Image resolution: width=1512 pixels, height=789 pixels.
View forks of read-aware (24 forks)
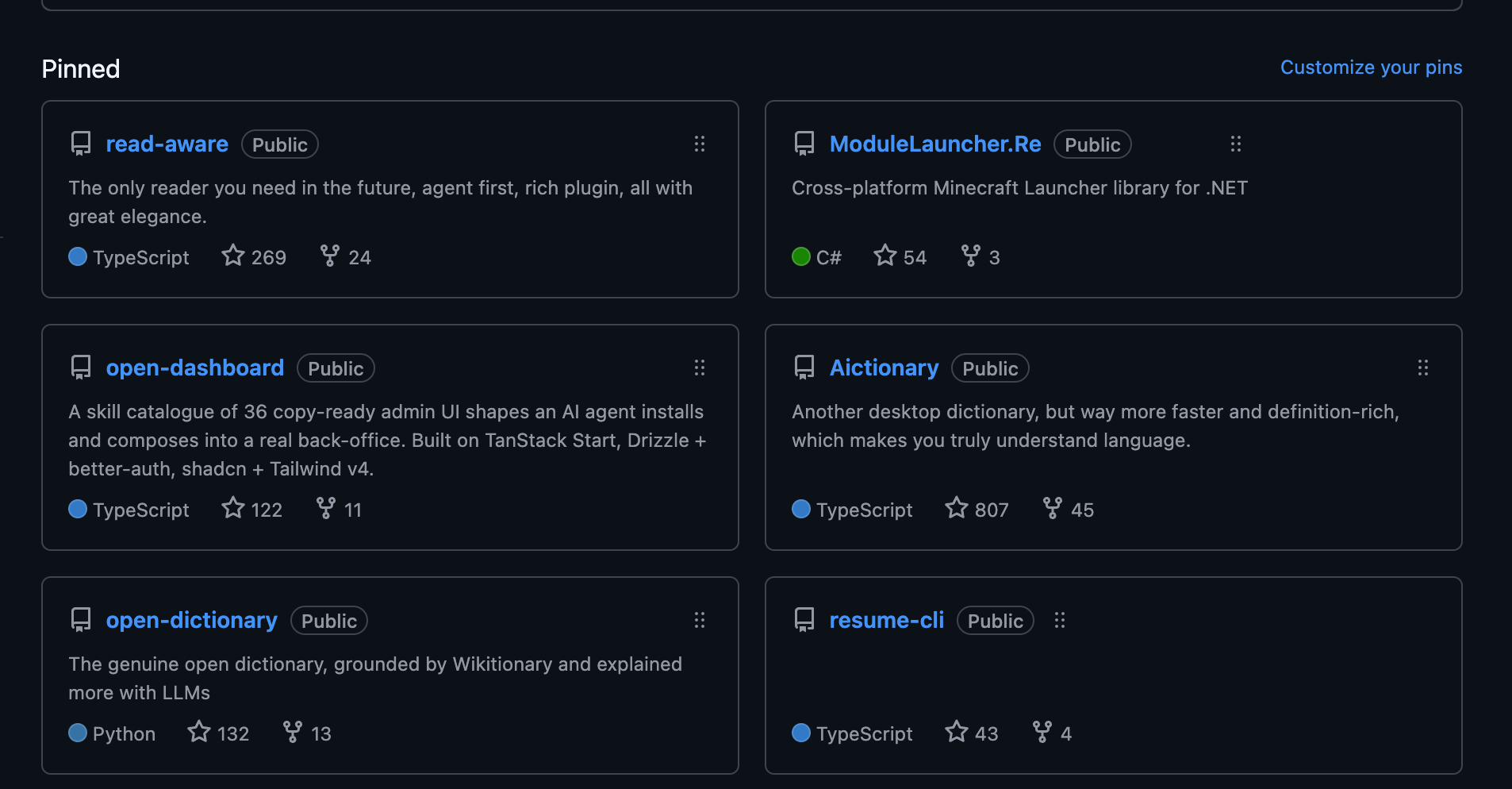click(x=345, y=256)
